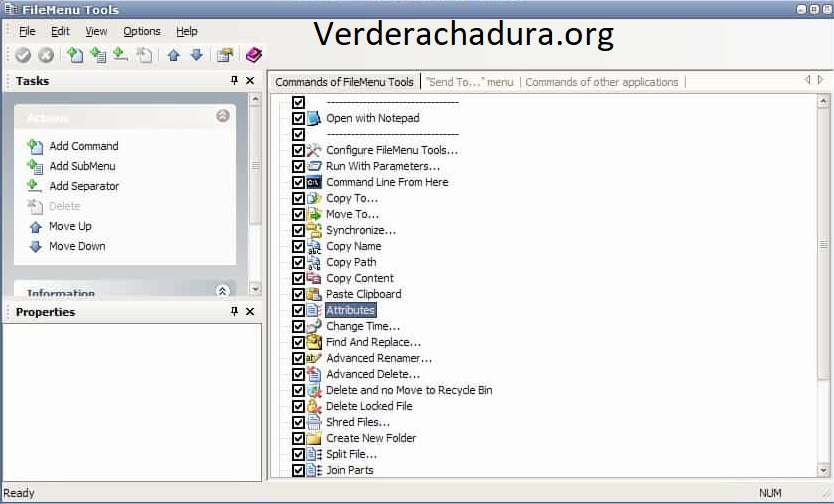The width and height of the screenshot is (834, 504).
Task: Toggle the Copy To checkbox
Action: coord(298,198)
